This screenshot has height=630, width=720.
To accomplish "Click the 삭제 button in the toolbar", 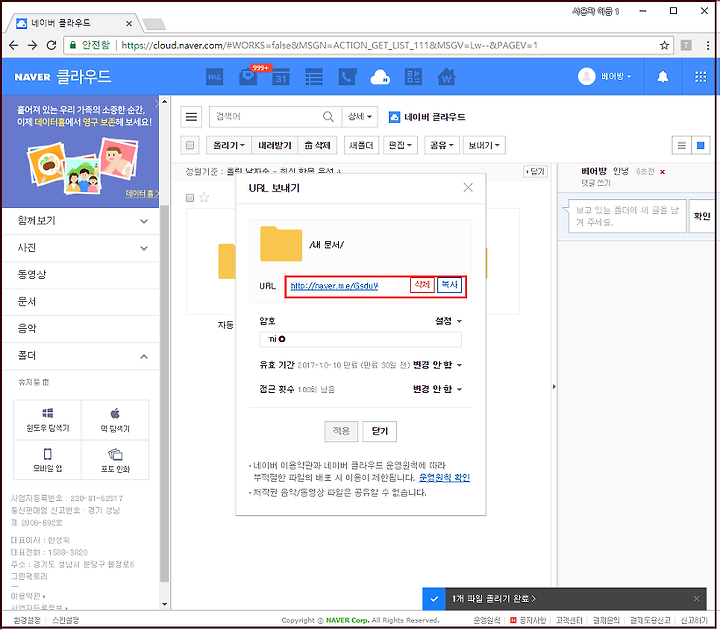I will coord(317,145).
